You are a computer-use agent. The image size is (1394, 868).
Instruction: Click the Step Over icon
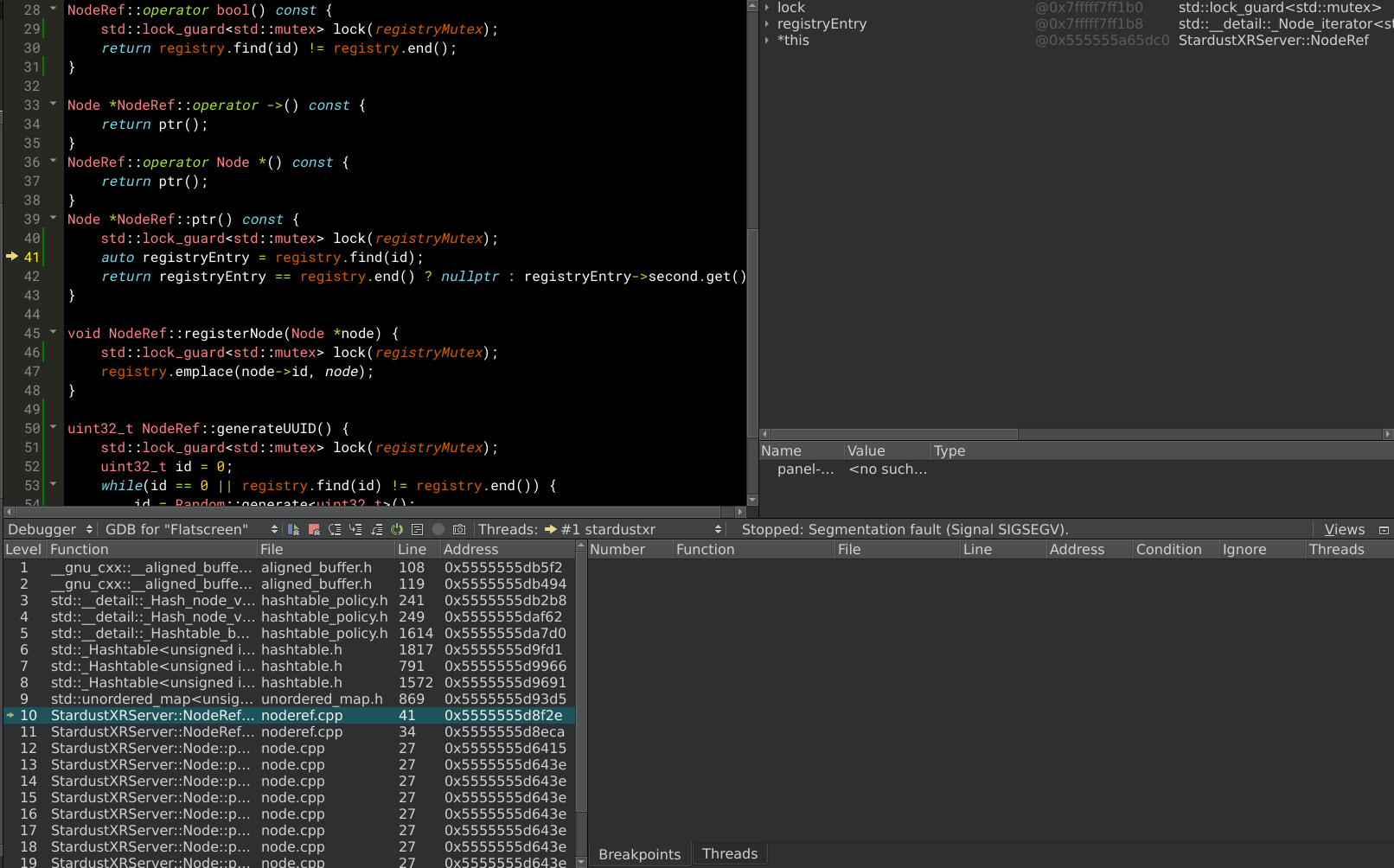pos(335,529)
